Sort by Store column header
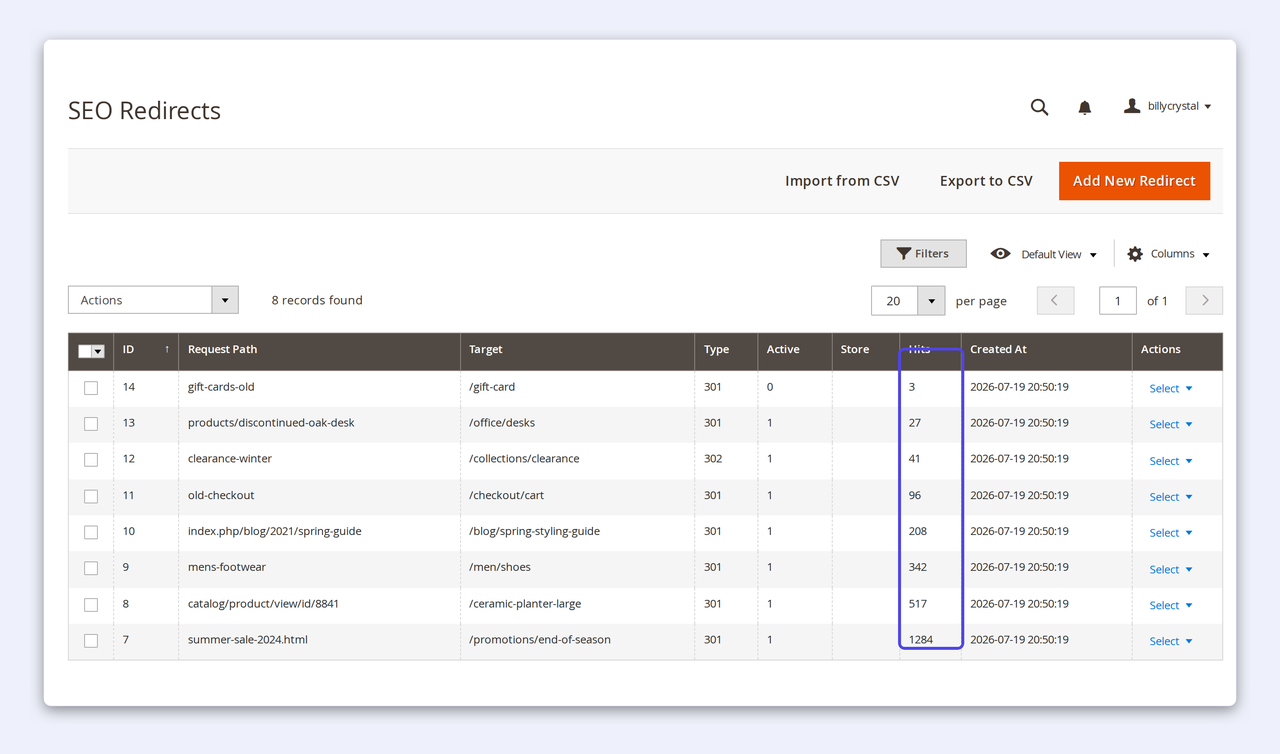This screenshot has height=754, width=1280. click(x=866, y=350)
